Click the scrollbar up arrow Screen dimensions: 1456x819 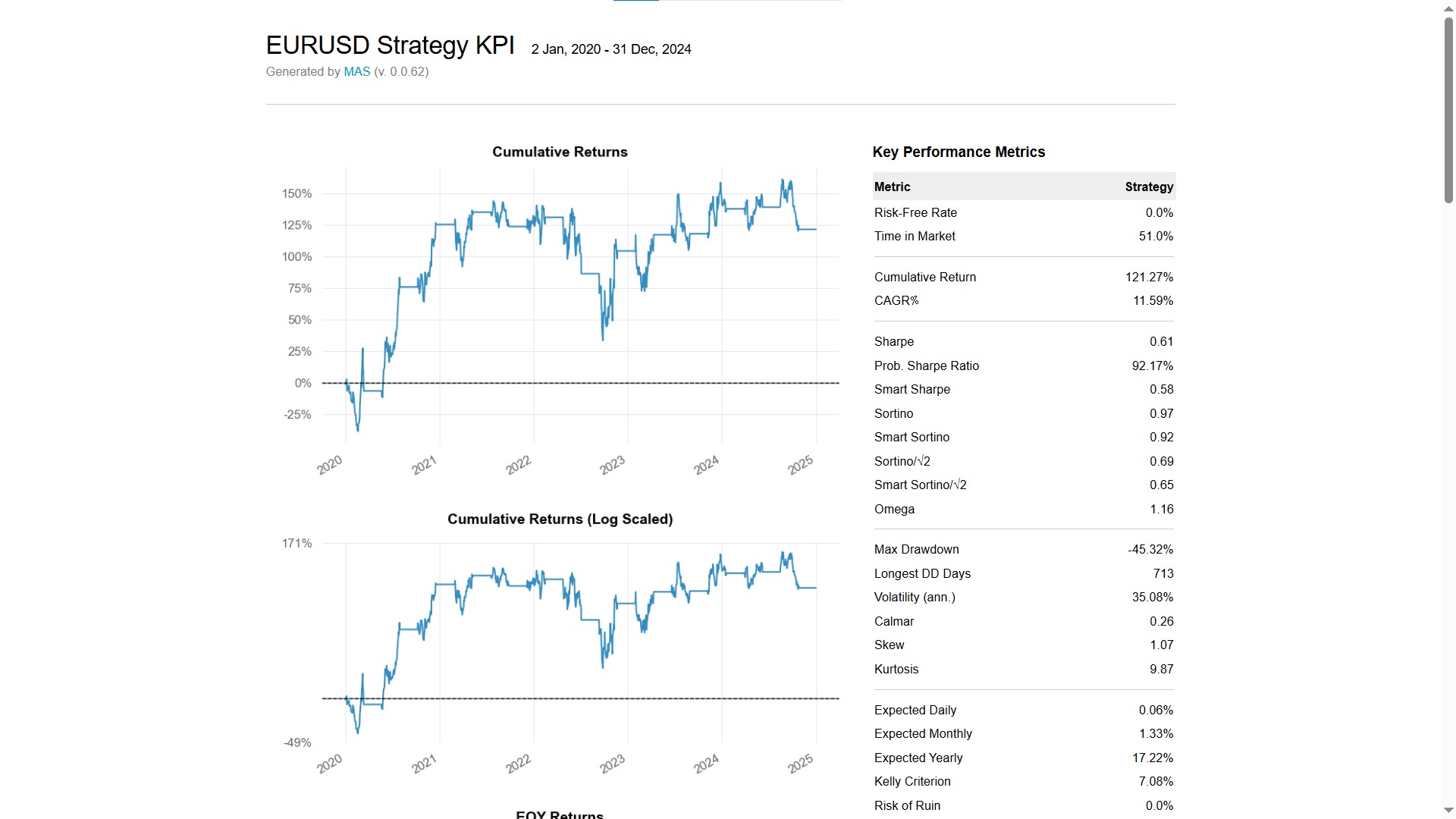[1447, 8]
